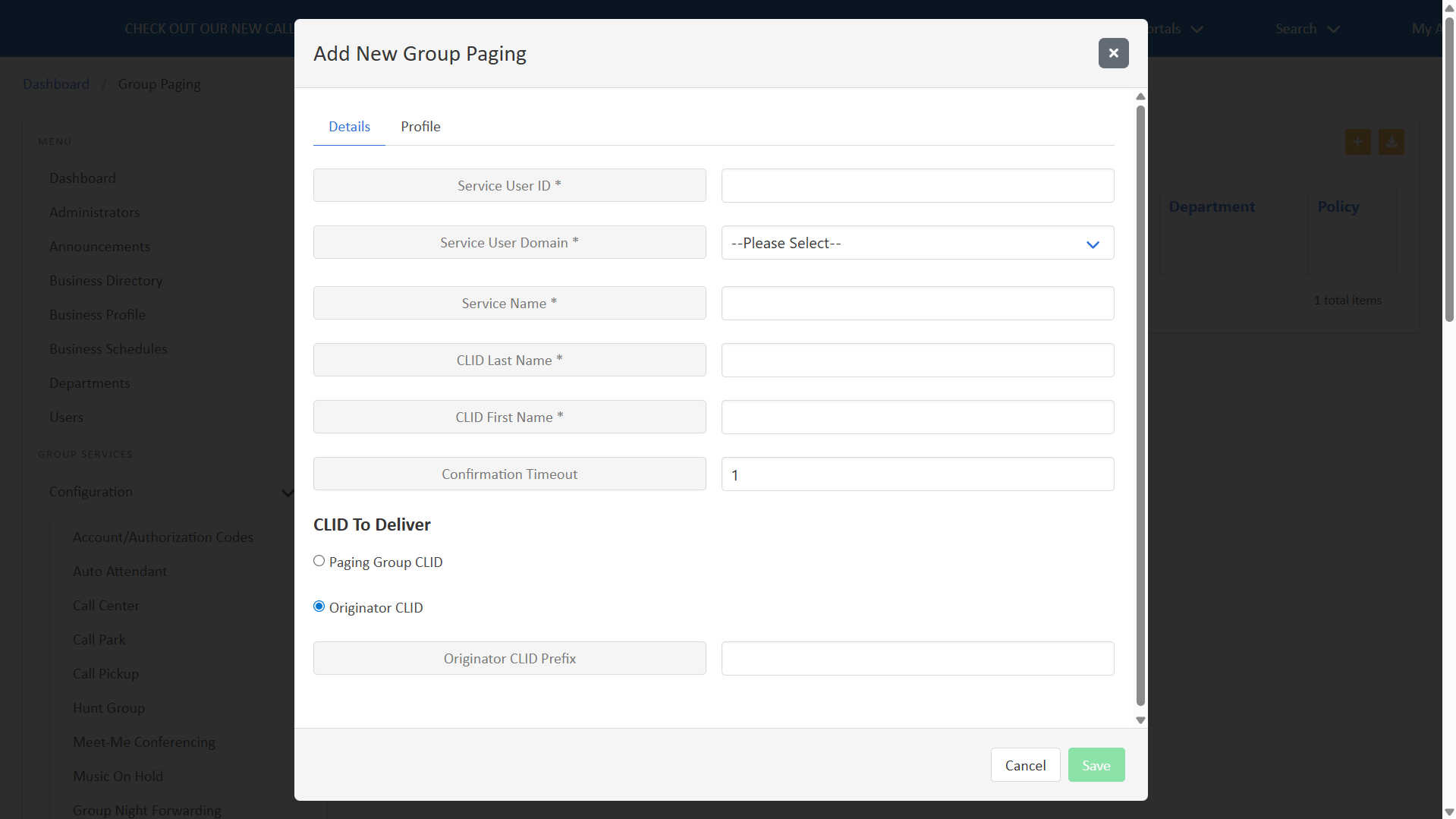Screen dimensions: 1456x819
Task: Expand the Search menu in header
Action: (x=1306, y=29)
